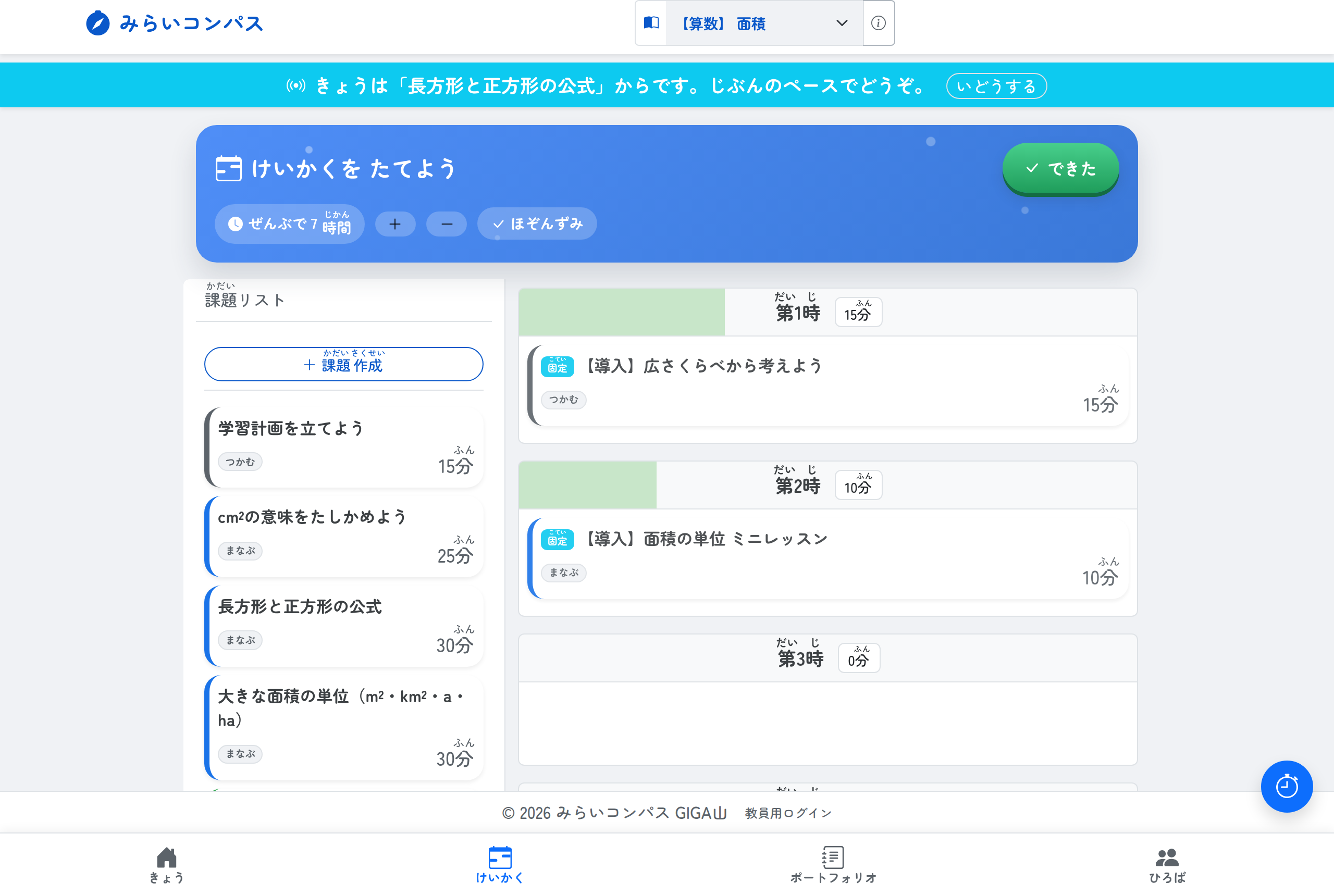Switch to the きょう tab
The height and width of the screenshot is (896, 1334).
tap(166, 865)
